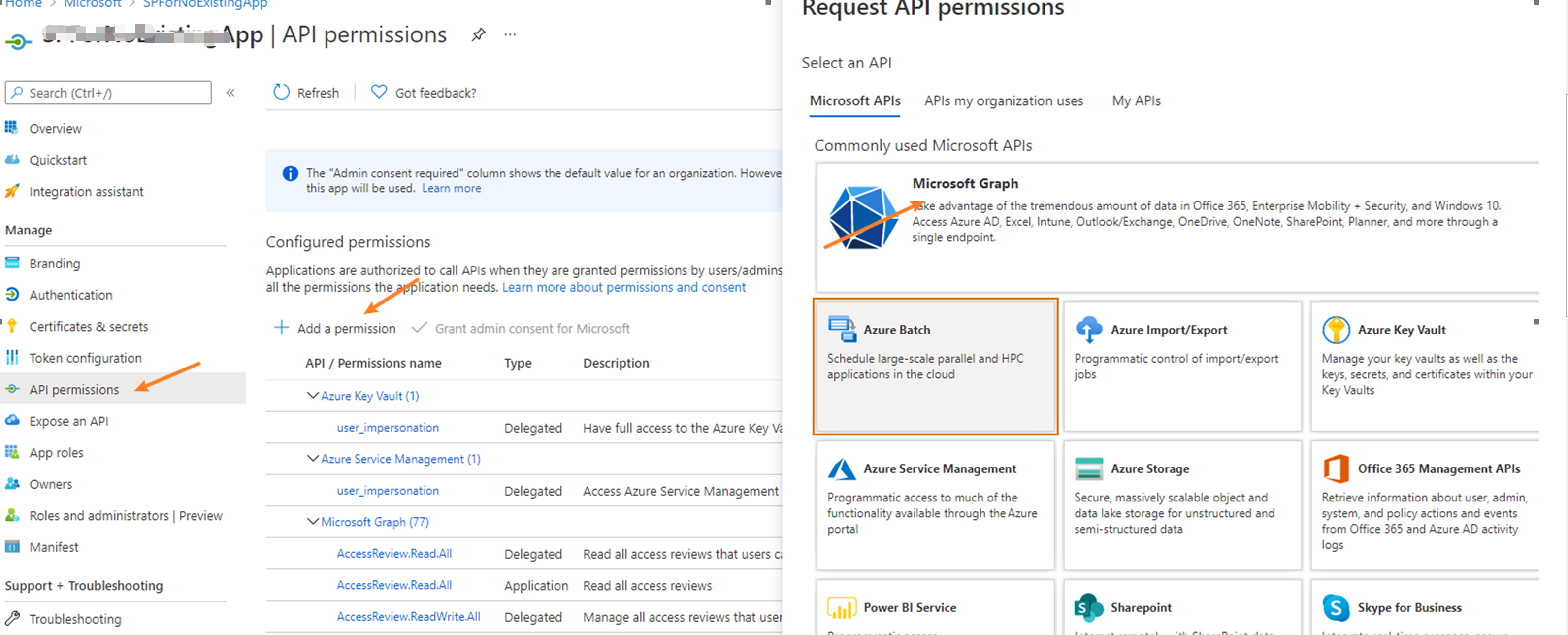Collapse the Azure Service Management group
1568x635 pixels.
[313, 459]
